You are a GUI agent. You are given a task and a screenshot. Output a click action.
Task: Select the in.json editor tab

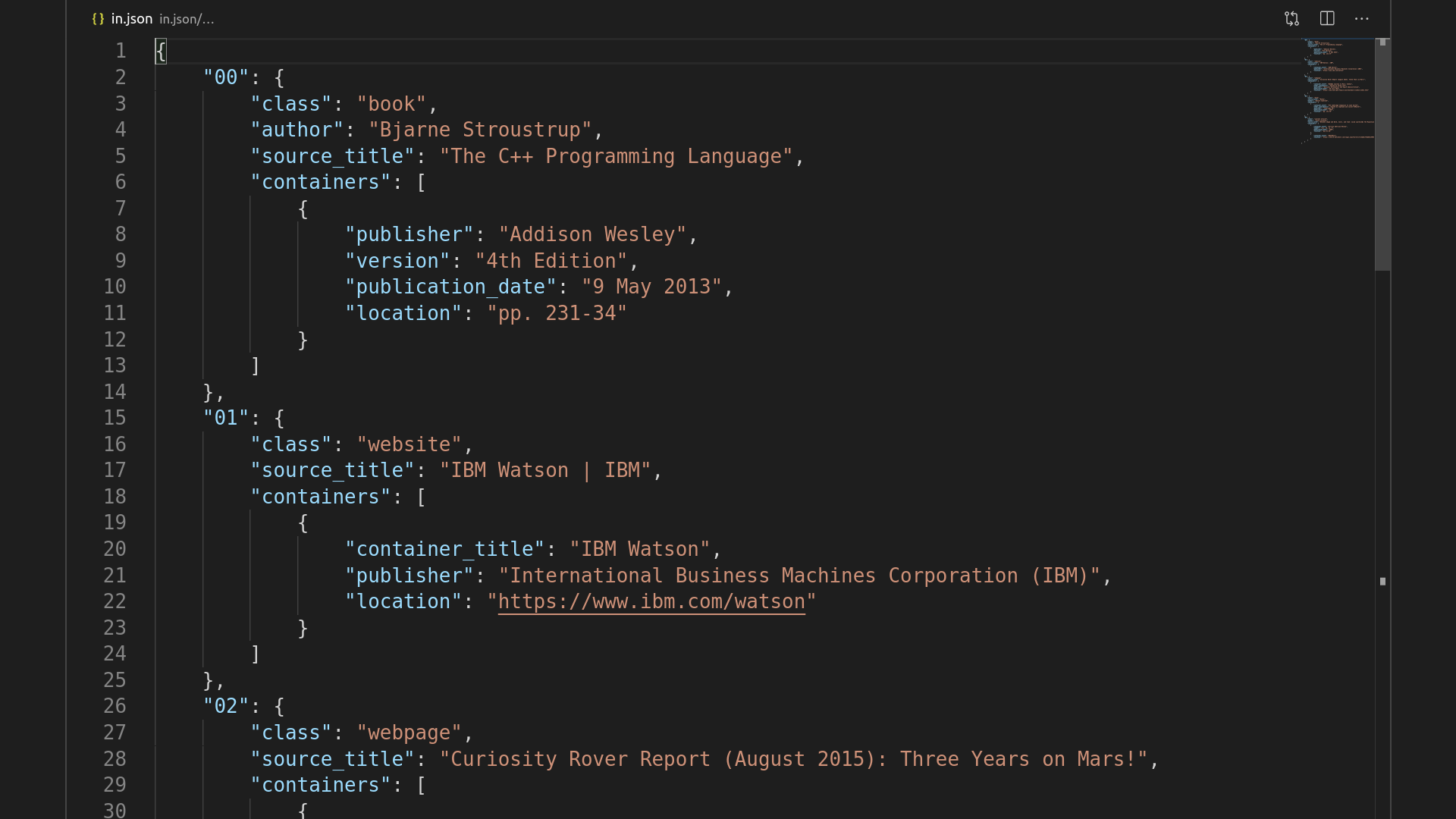pyautogui.click(x=132, y=19)
